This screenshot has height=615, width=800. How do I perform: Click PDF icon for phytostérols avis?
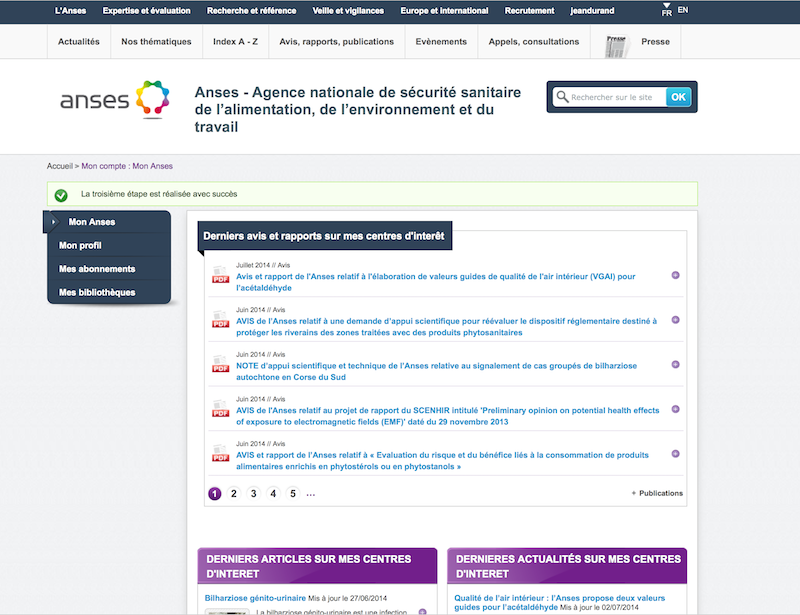220,454
